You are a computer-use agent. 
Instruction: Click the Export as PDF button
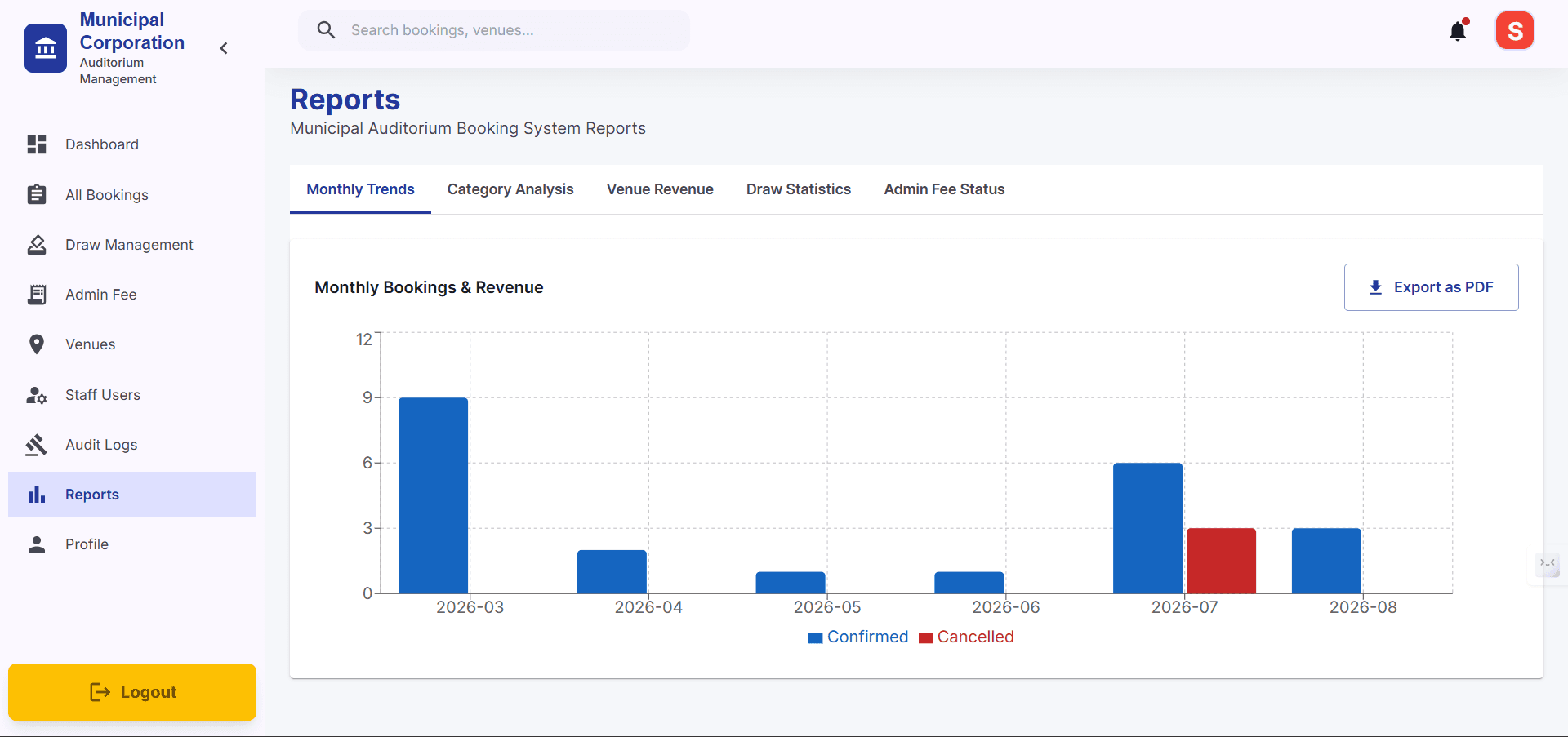pos(1431,287)
